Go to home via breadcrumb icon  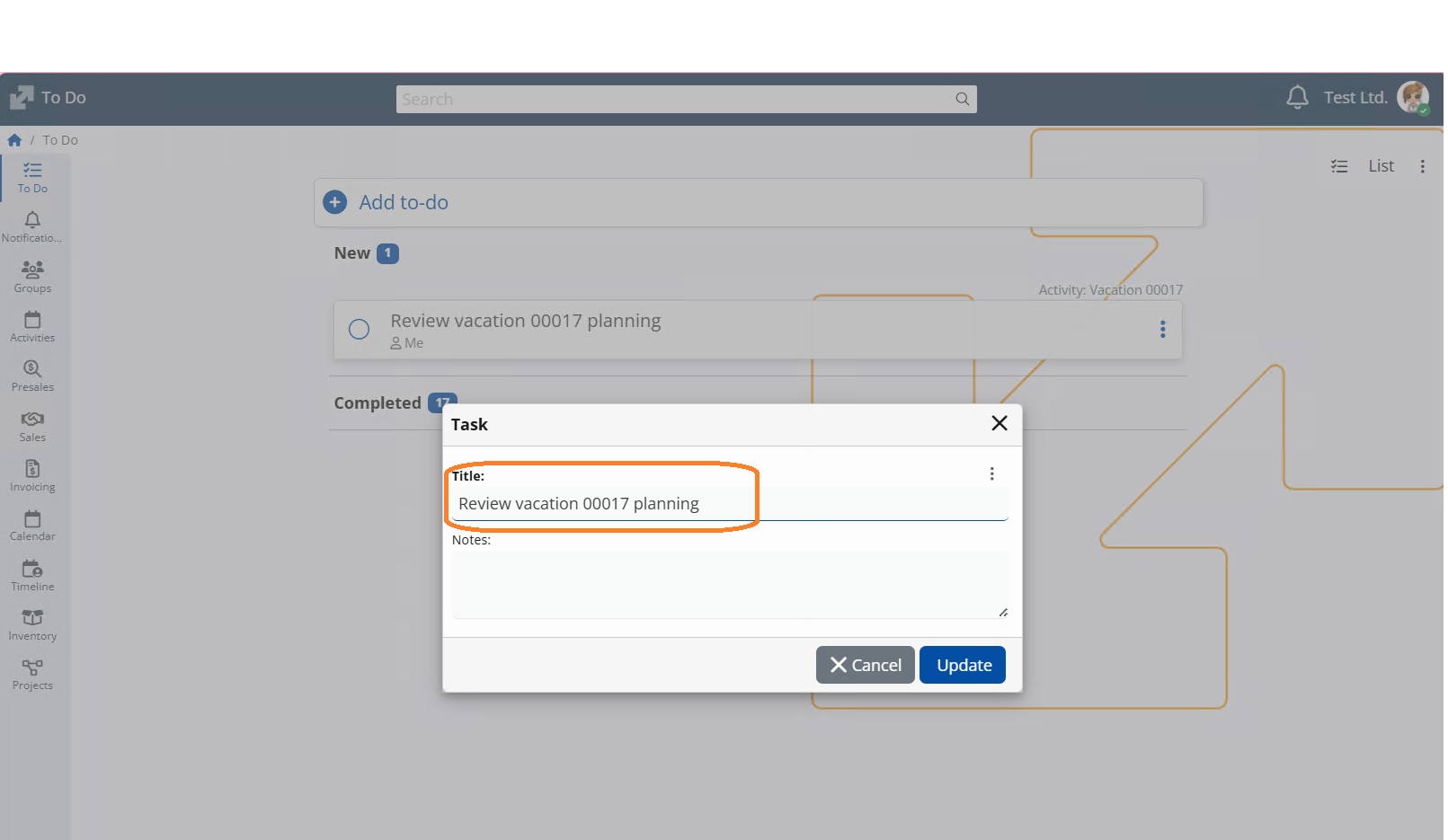coord(14,140)
